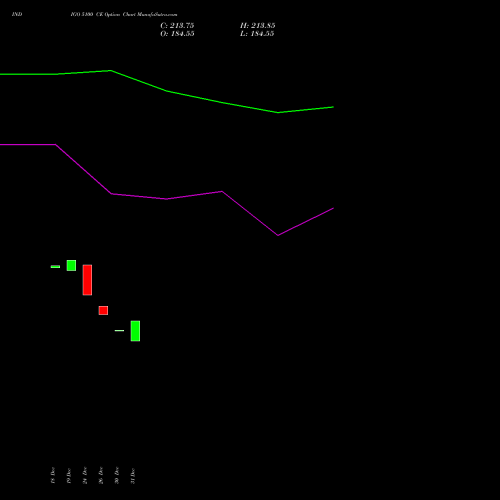The height and width of the screenshot is (500, 500).
Task: Click the green upper indicator line
Action: 167,91
